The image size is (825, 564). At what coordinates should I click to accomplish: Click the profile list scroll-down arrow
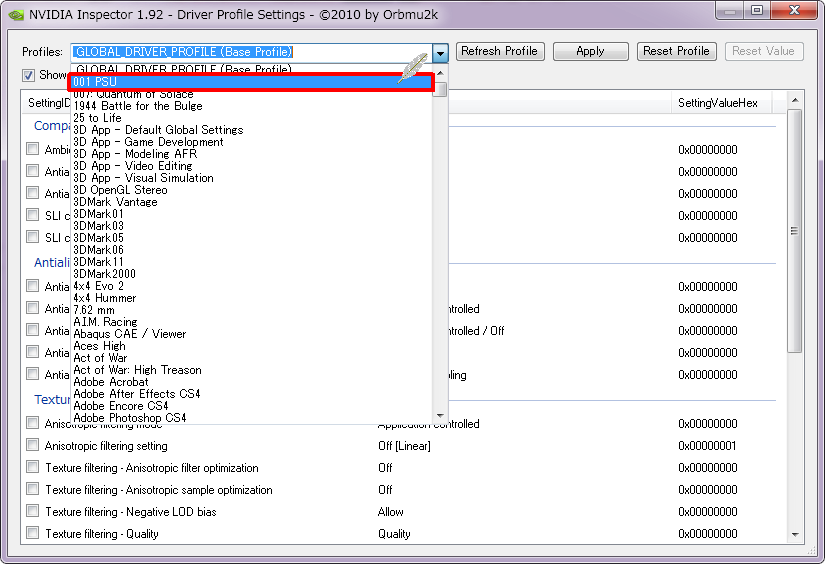pyautogui.click(x=440, y=416)
